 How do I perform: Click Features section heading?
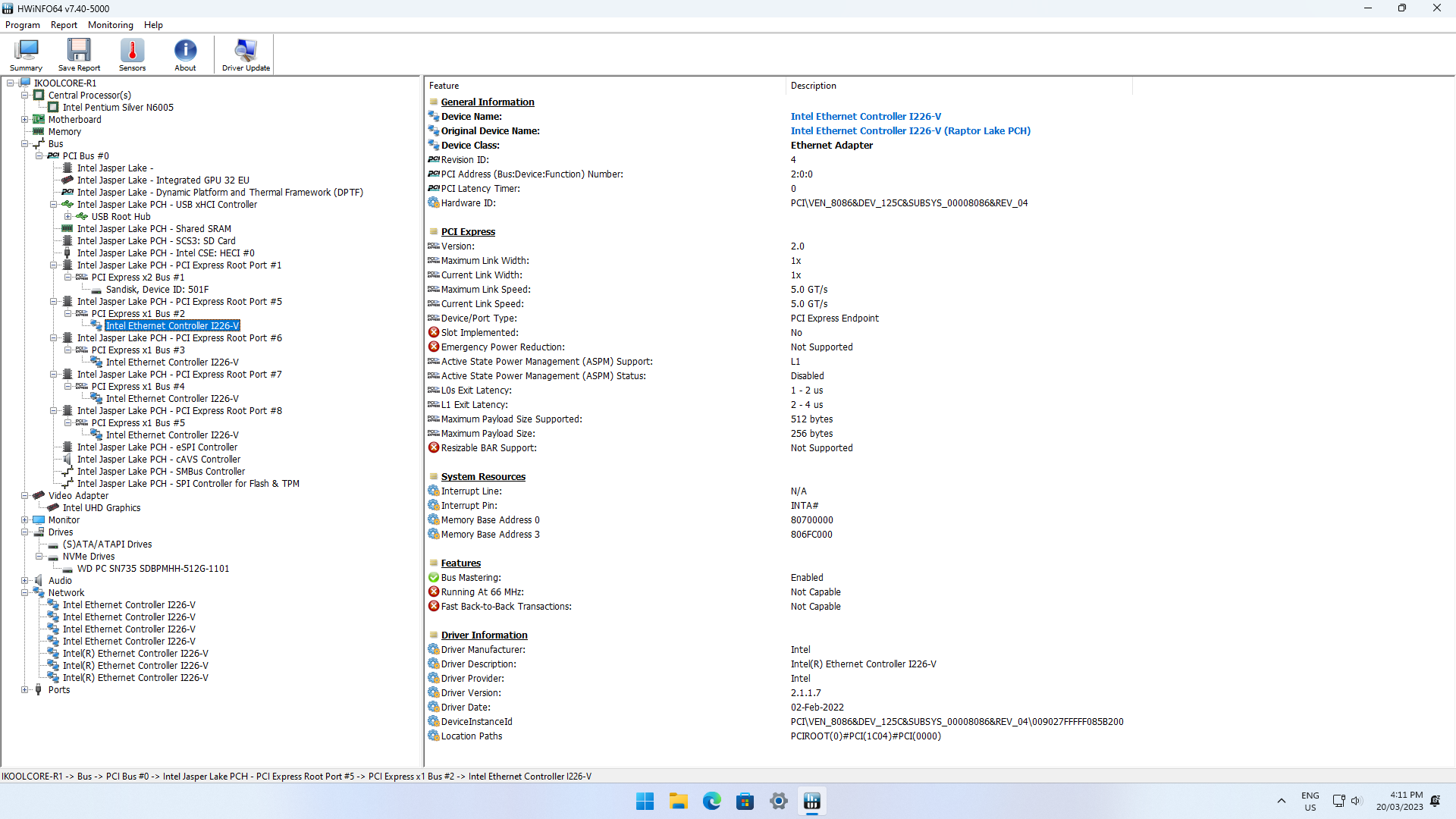tap(461, 563)
